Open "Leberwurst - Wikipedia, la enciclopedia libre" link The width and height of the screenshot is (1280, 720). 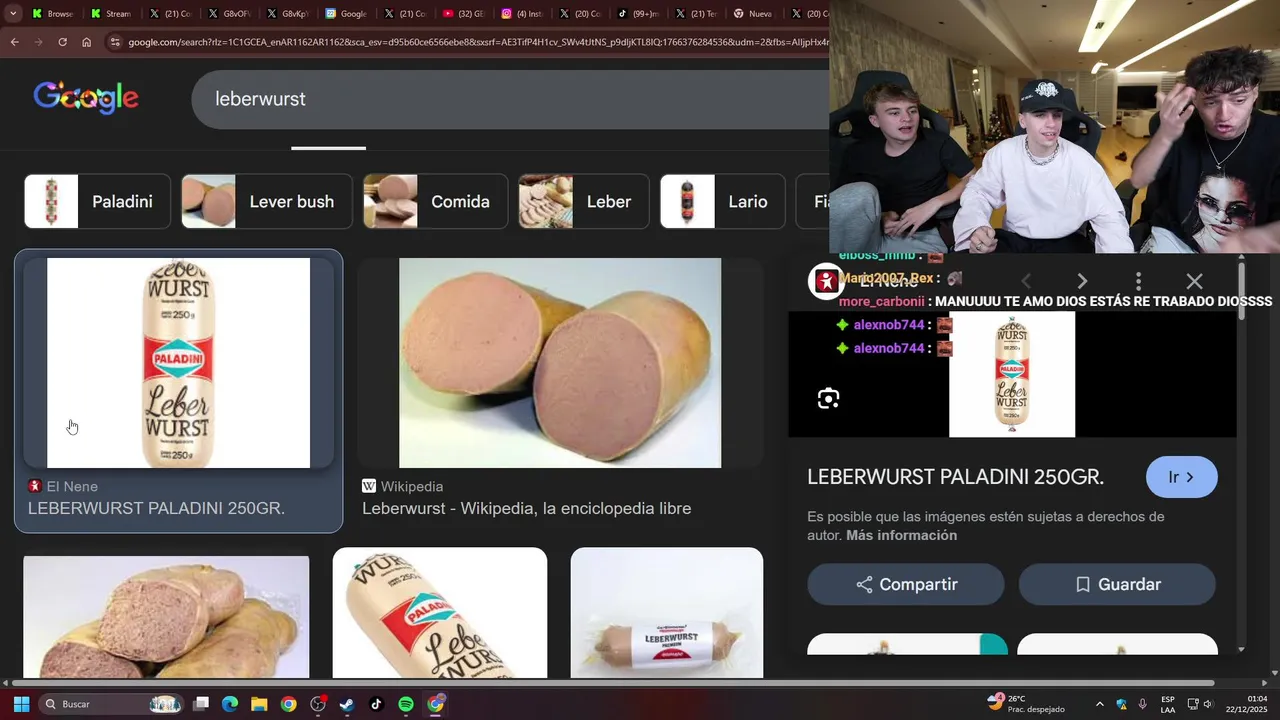point(527,508)
